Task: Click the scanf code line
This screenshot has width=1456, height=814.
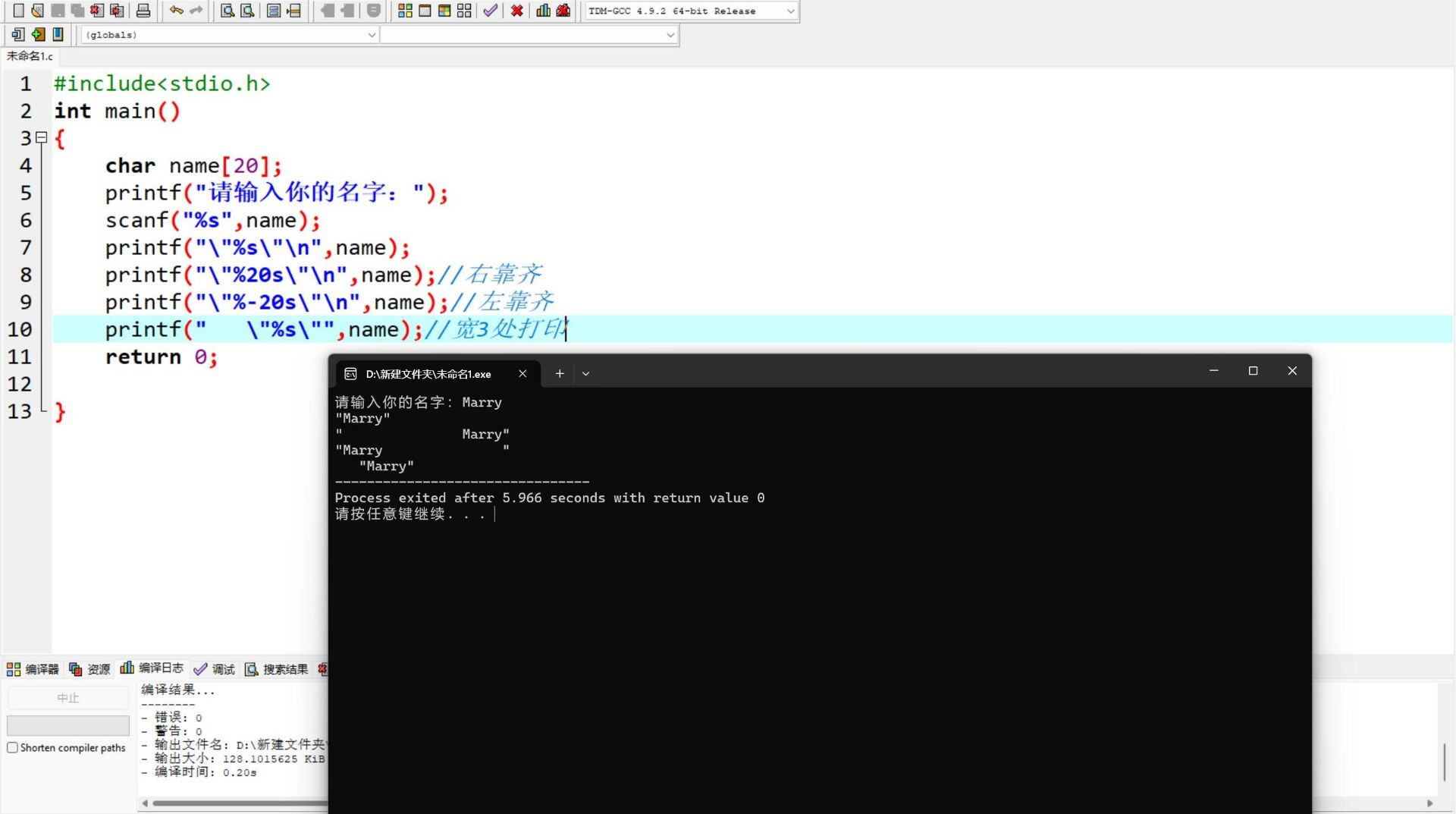Action: pos(213,220)
